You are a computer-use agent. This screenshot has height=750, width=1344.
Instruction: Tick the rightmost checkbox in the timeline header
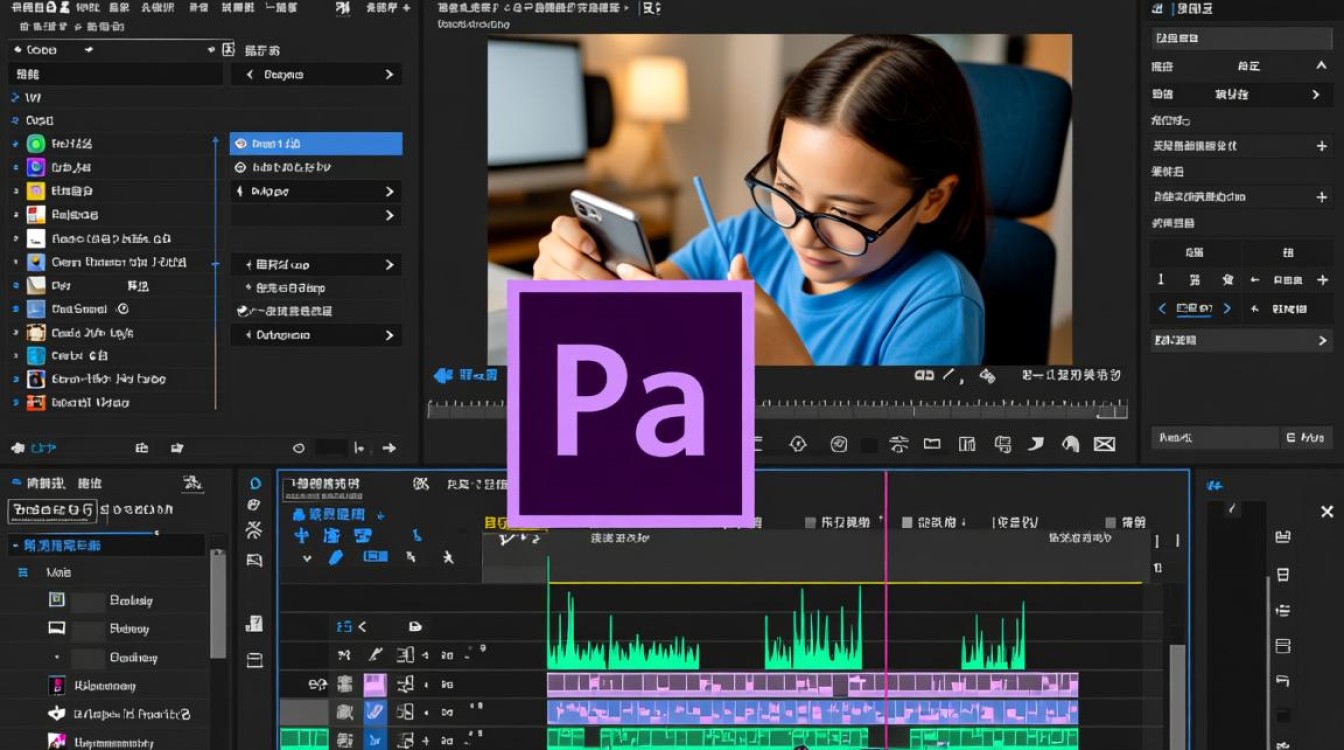pos(1111,522)
